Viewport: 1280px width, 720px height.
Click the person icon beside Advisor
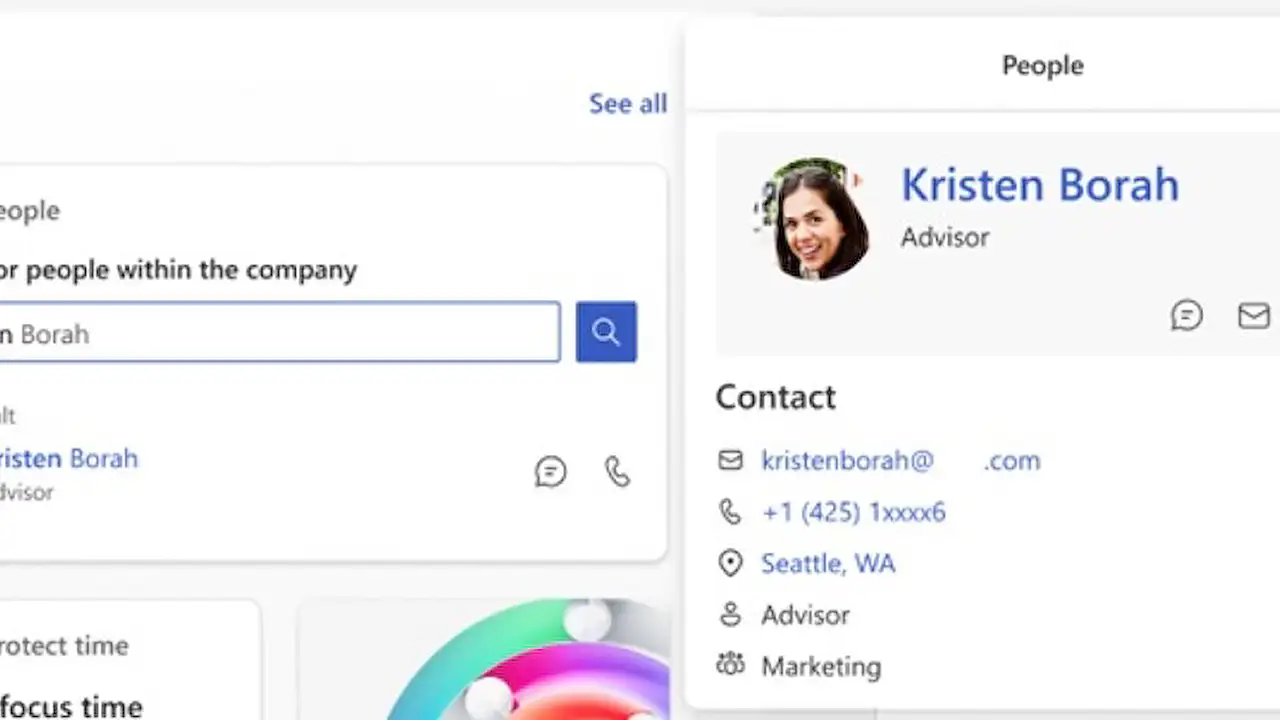point(731,615)
